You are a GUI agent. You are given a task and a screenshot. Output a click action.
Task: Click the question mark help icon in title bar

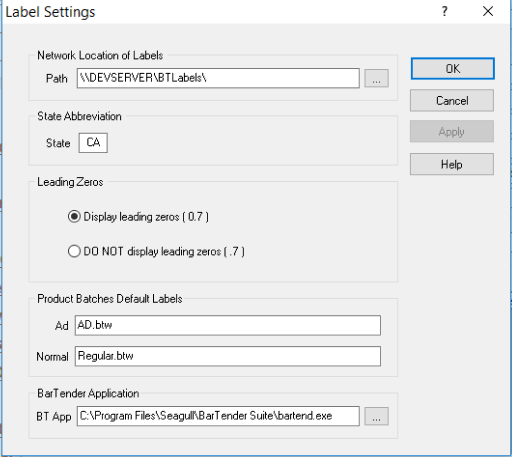point(444,12)
